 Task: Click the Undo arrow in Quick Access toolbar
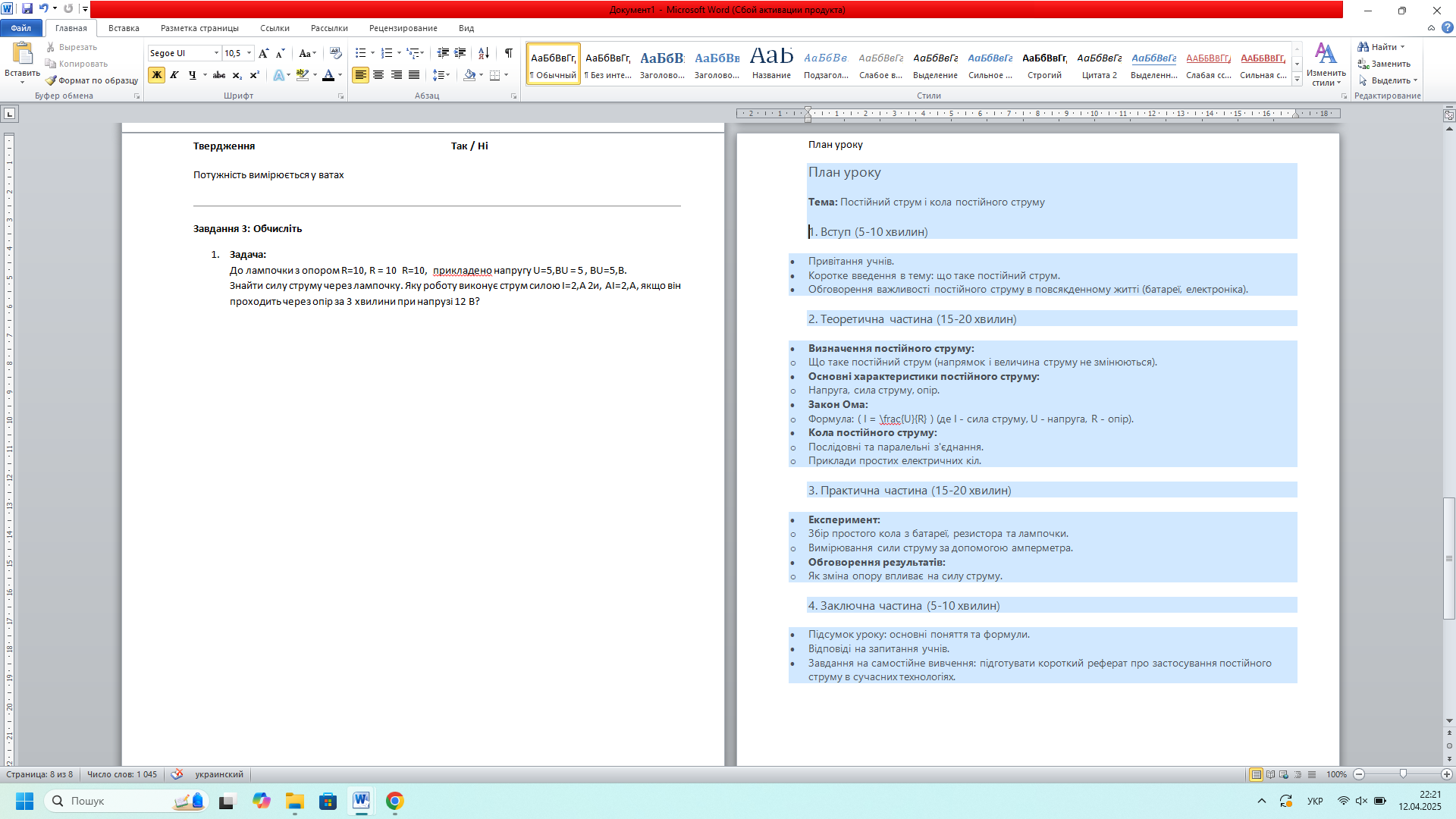(x=43, y=9)
